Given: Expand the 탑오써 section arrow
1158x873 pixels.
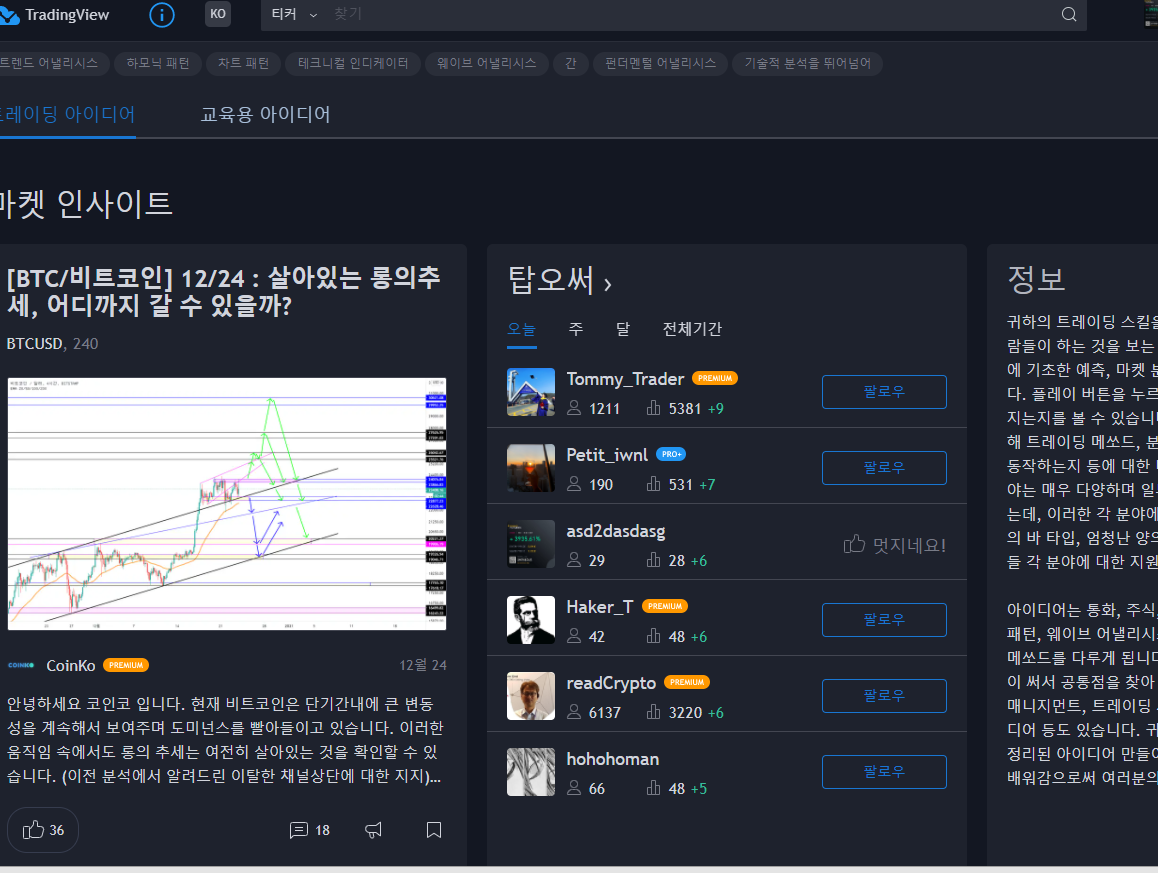Looking at the screenshot, I should click(607, 284).
